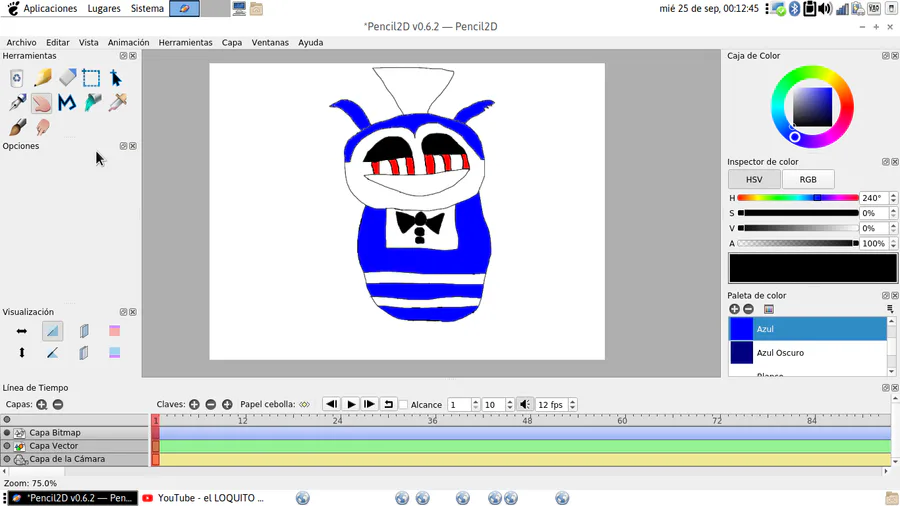Choose the rectangular Selection tool
This screenshot has width=900, height=506.
pos(91,78)
